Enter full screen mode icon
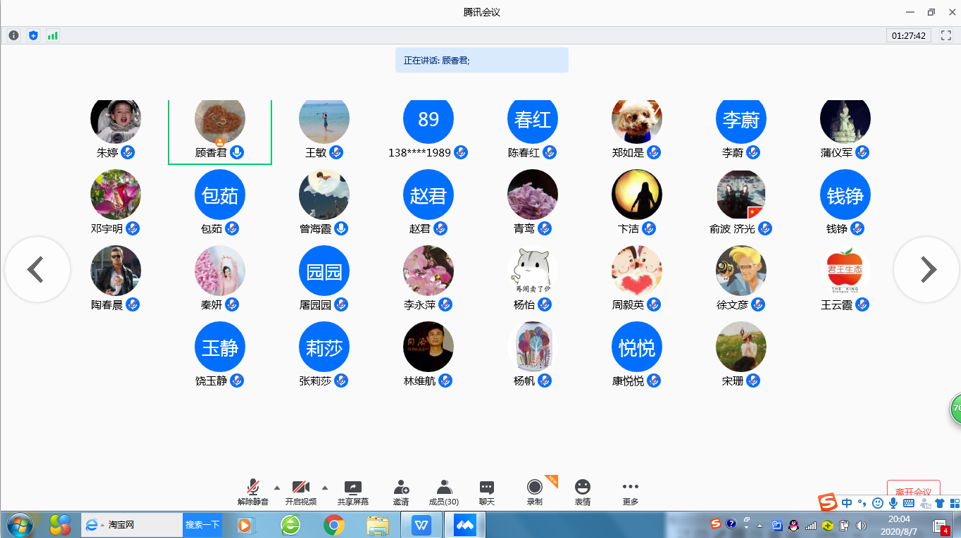Screen dimensions: 961x538 (946, 36)
